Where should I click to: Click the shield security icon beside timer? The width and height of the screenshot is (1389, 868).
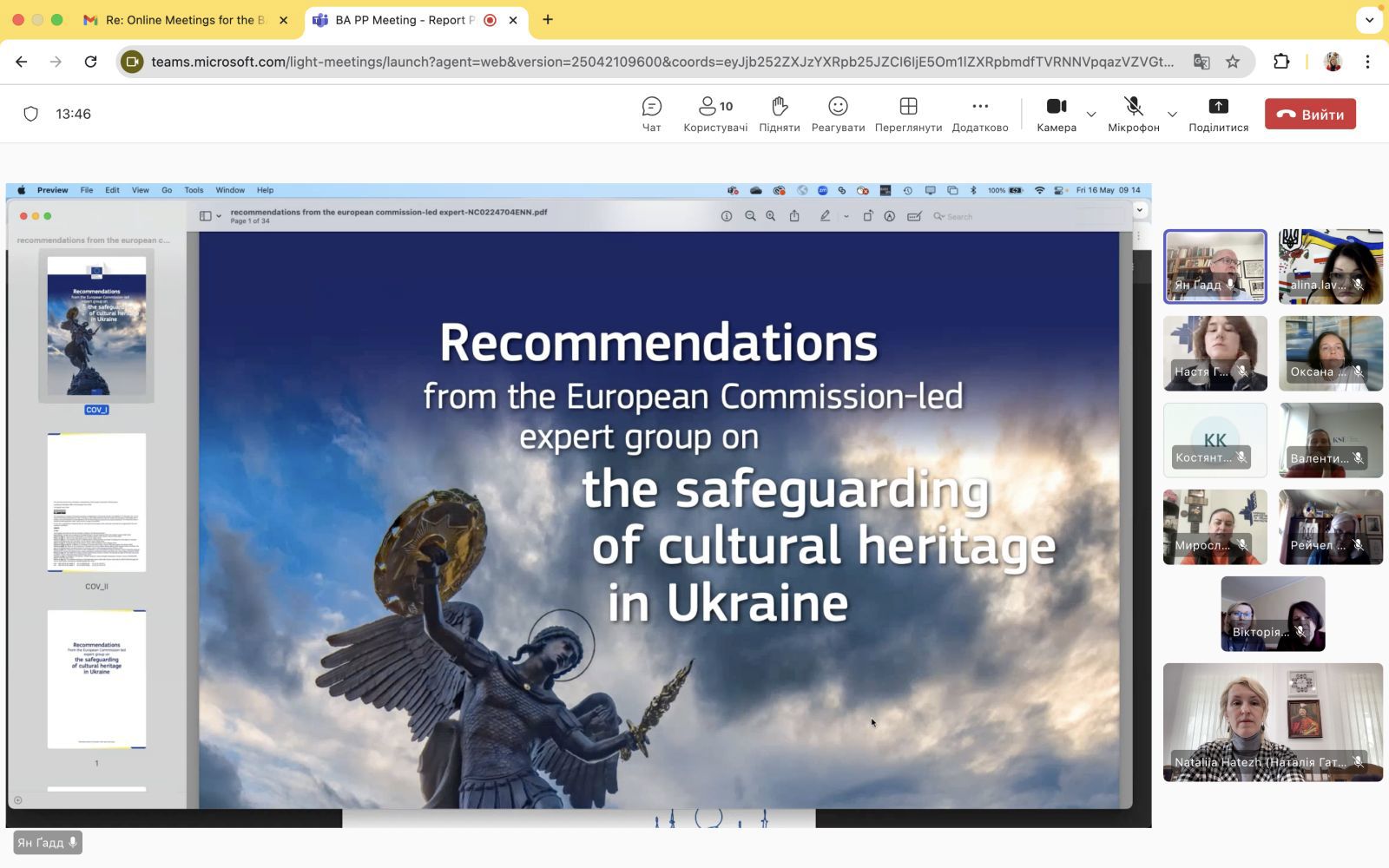tap(31, 114)
